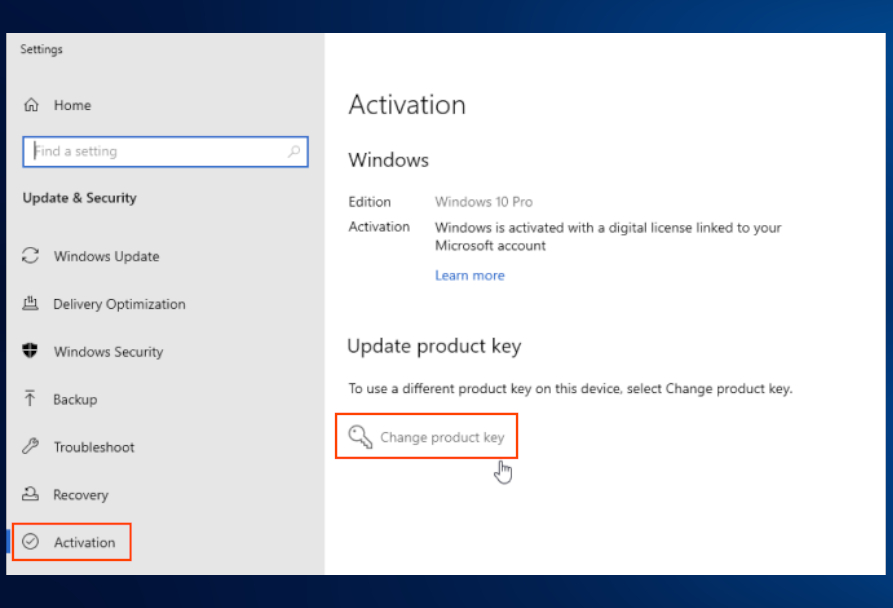Open the Learn more link
Image resolution: width=893 pixels, height=608 pixels.
470,275
